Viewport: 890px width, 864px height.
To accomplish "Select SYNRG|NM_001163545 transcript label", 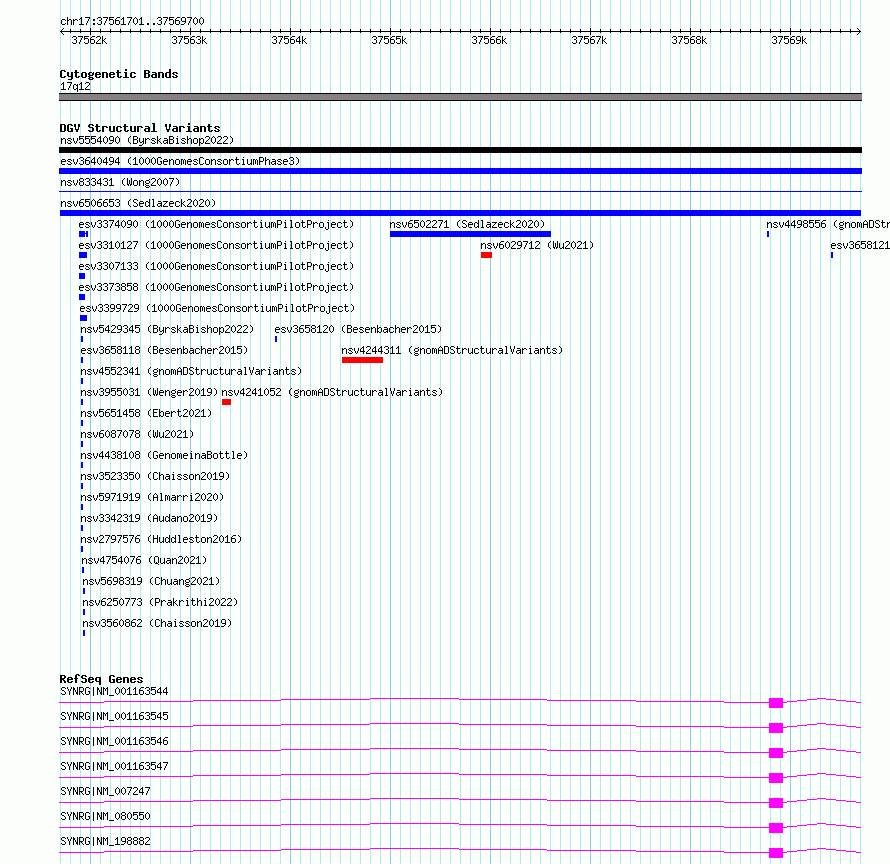I will pos(114,716).
